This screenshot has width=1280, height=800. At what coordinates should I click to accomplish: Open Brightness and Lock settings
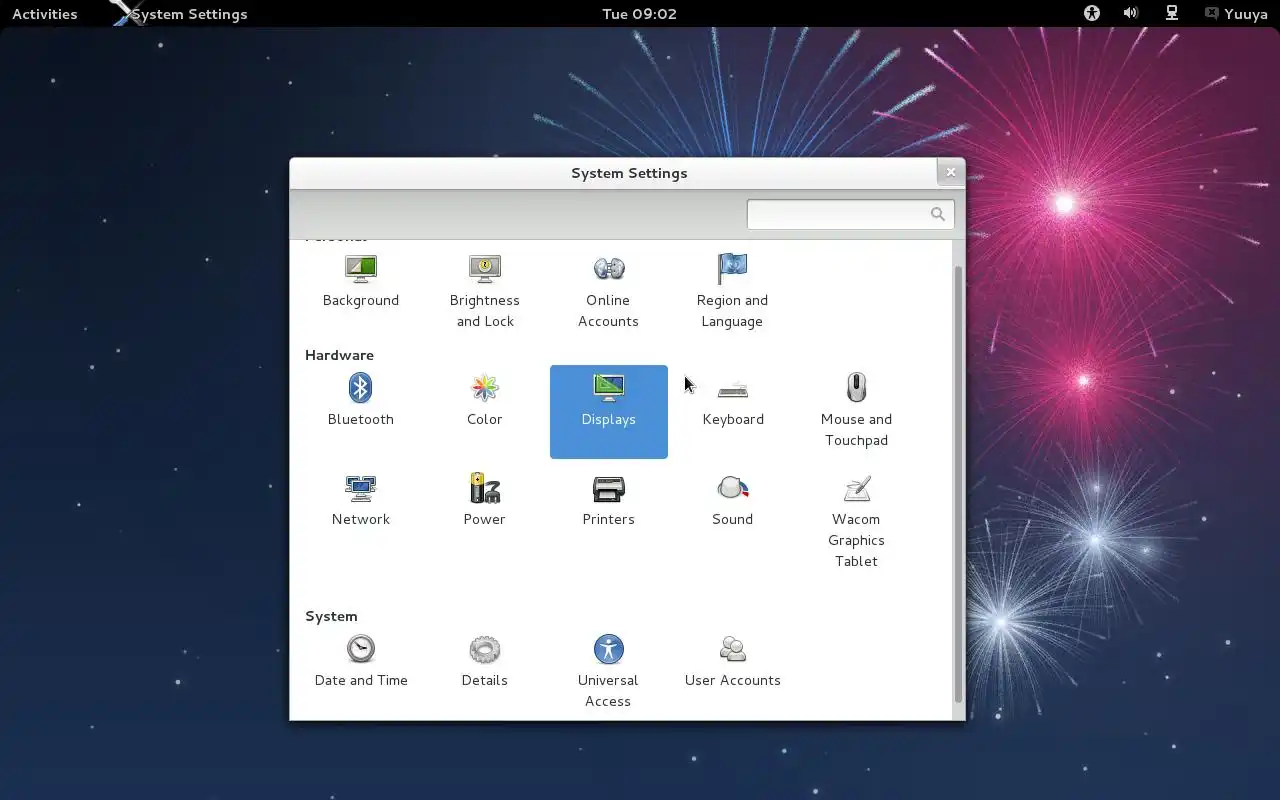coord(485,291)
